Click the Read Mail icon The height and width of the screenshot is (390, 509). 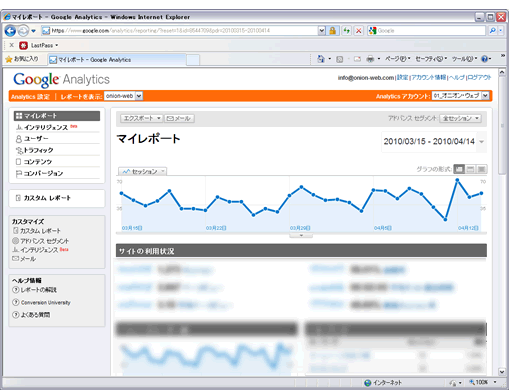click(x=357, y=59)
